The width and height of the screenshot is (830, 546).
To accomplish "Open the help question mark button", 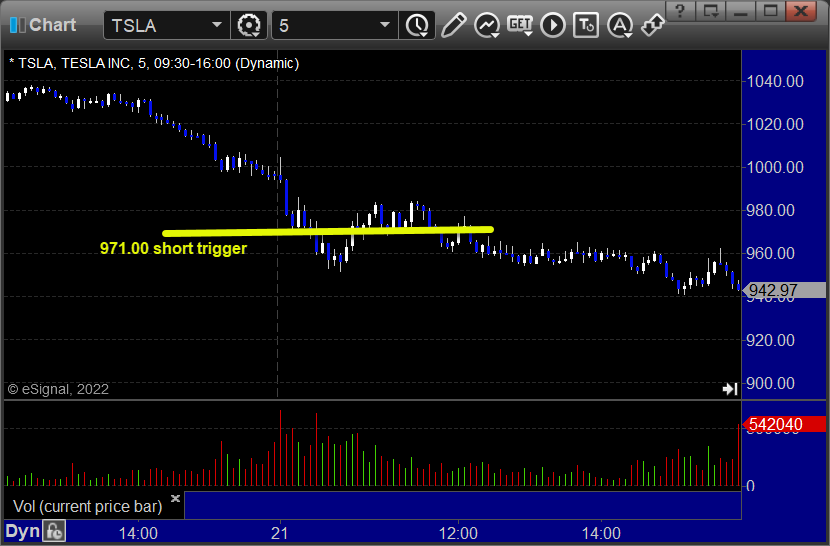I will coord(681,11).
